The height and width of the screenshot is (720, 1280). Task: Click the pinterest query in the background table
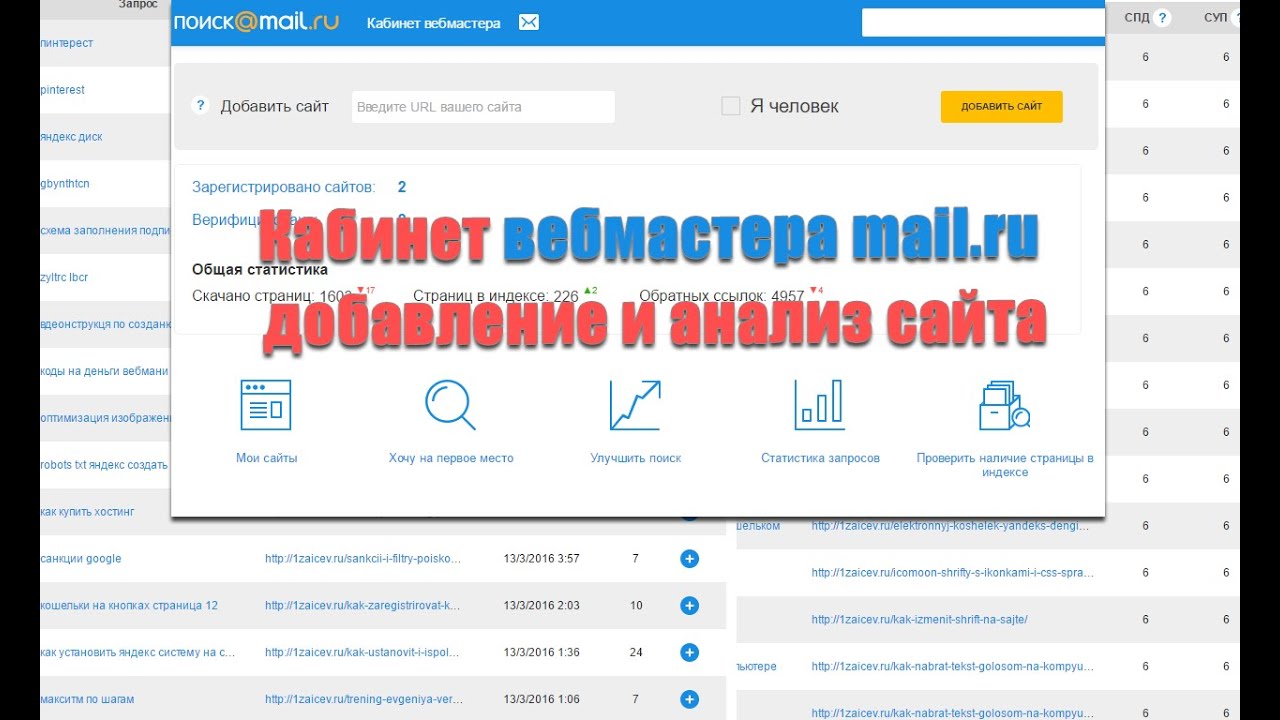(x=62, y=89)
